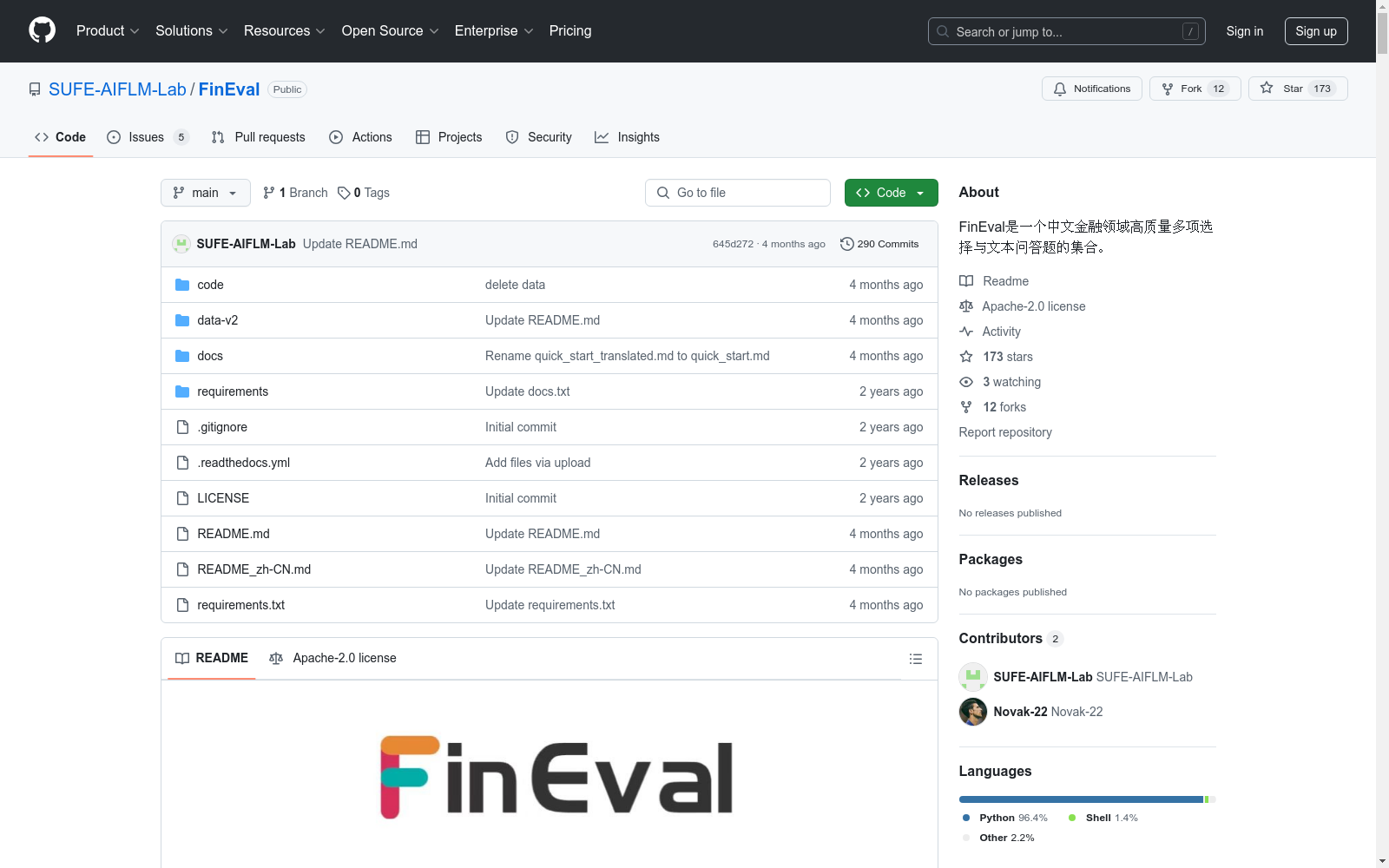Open the data-v2 folder

(x=218, y=320)
